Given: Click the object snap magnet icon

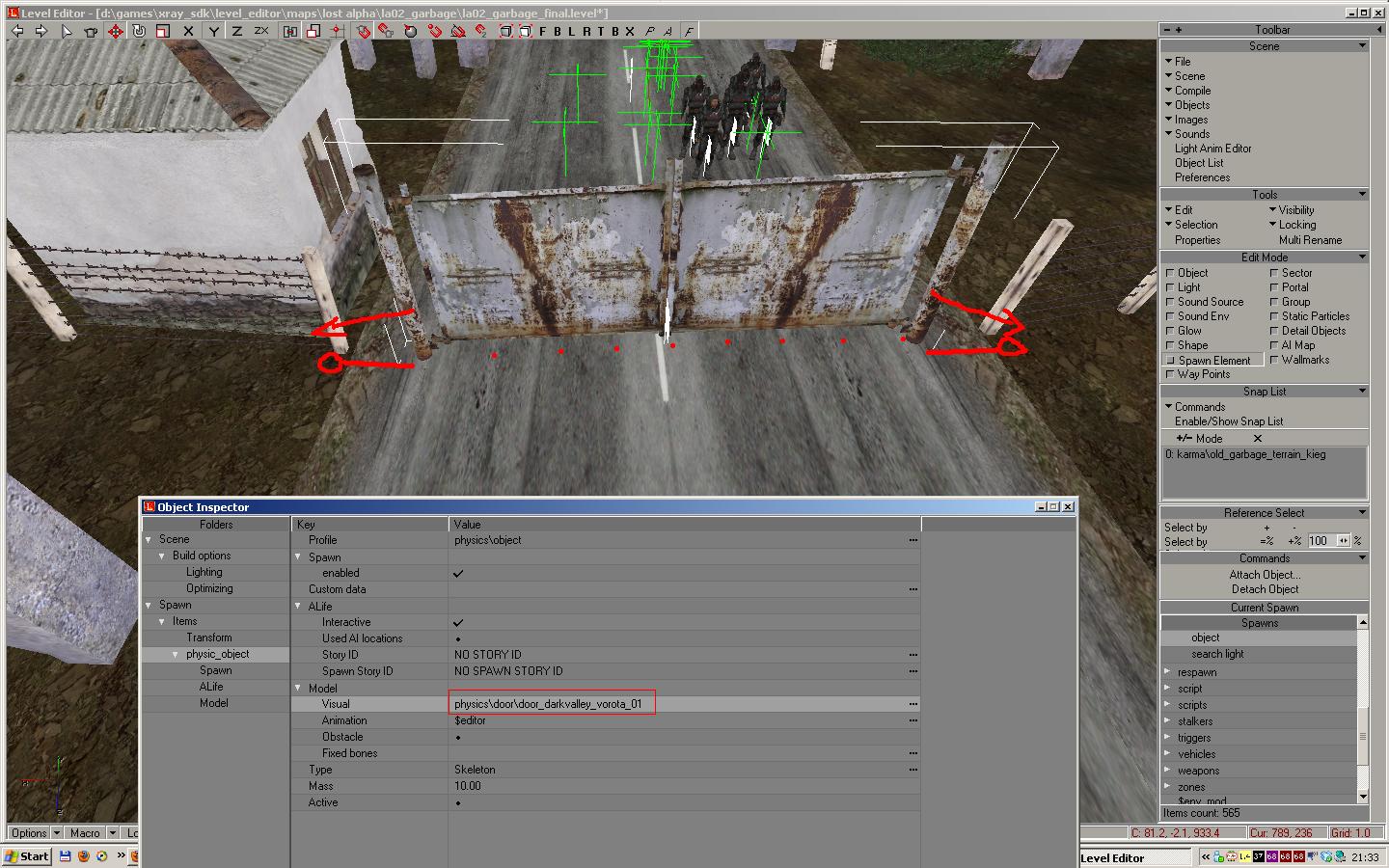Looking at the screenshot, I should point(363,31).
